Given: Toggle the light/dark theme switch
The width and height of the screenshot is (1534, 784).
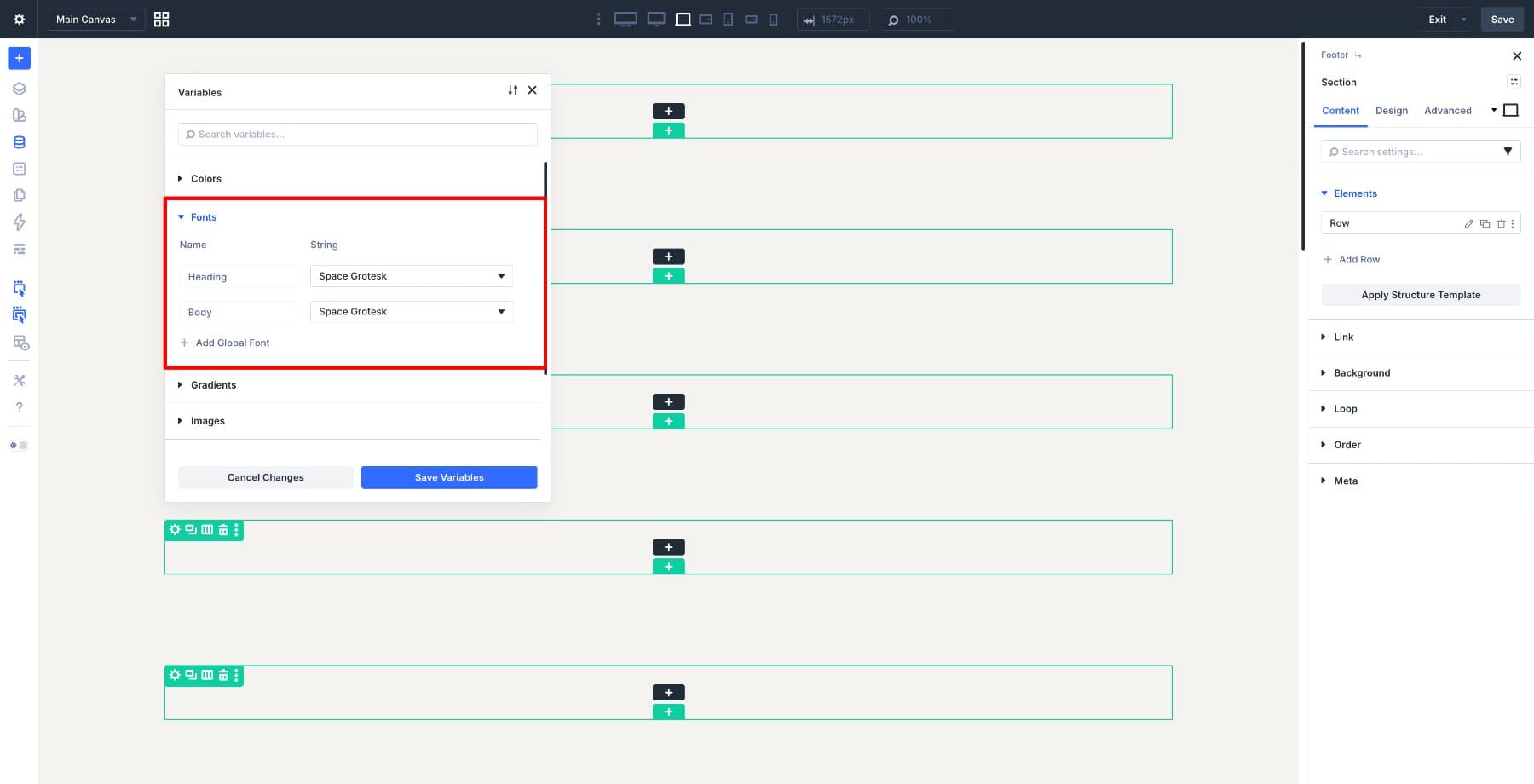Looking at the screenshot, I should (19, 445).
